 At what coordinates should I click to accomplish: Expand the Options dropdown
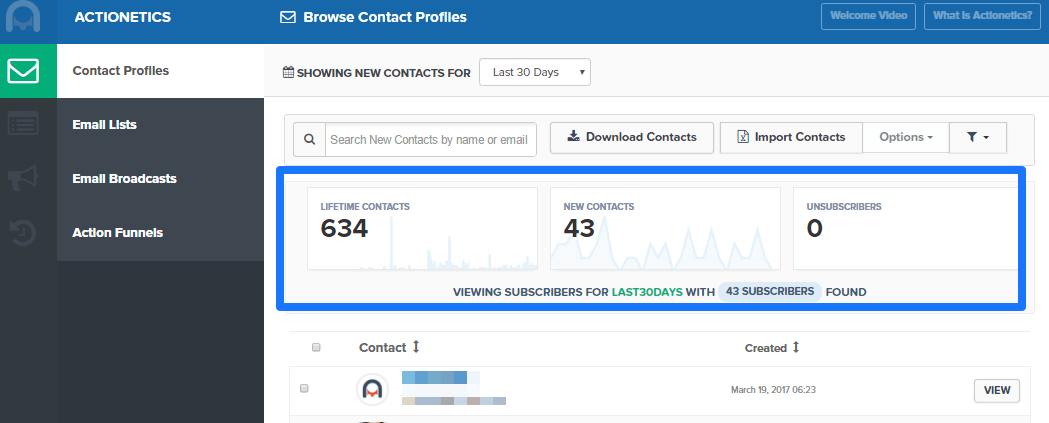906,137
